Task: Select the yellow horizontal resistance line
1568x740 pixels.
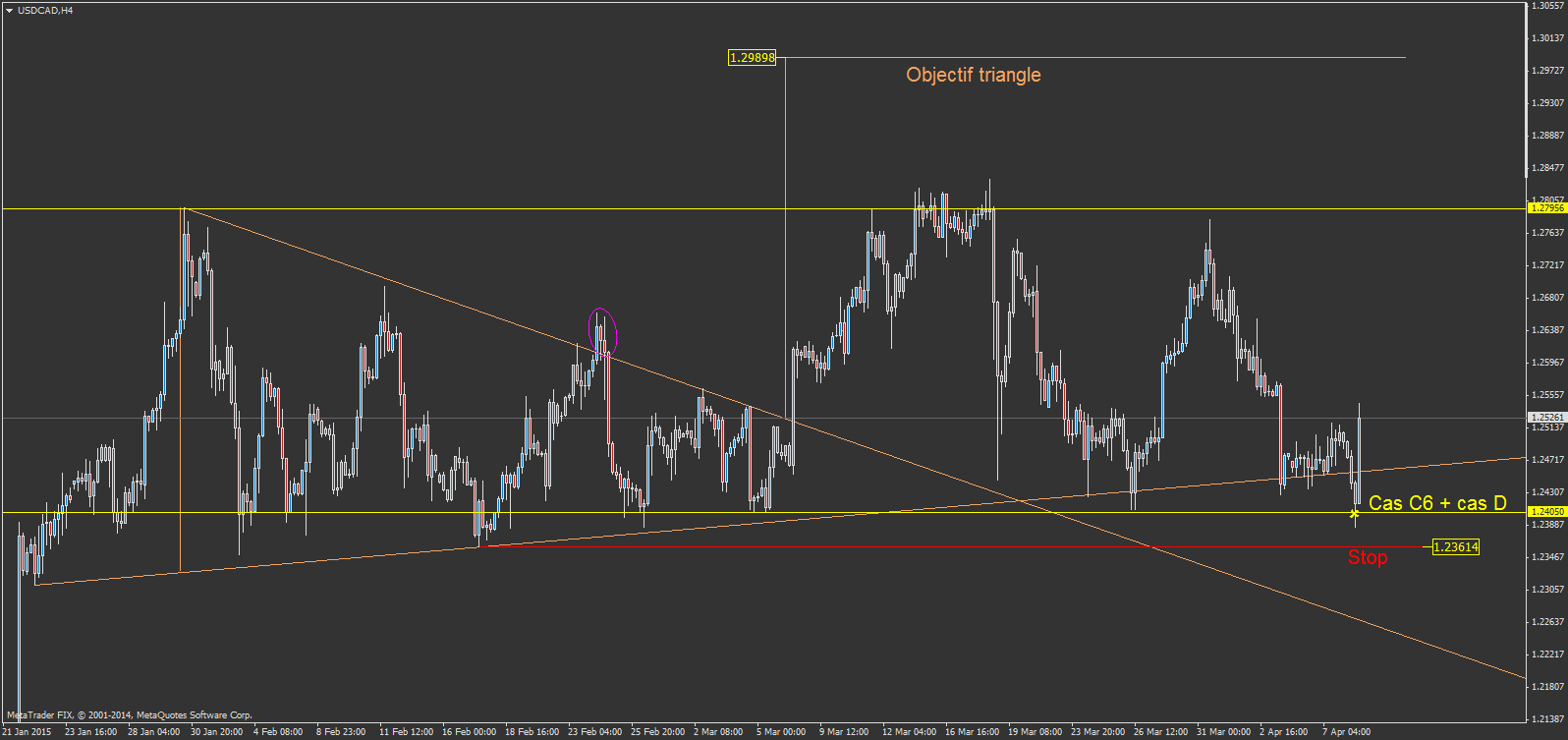Action: pyautogui.click(x=764, y=209)
